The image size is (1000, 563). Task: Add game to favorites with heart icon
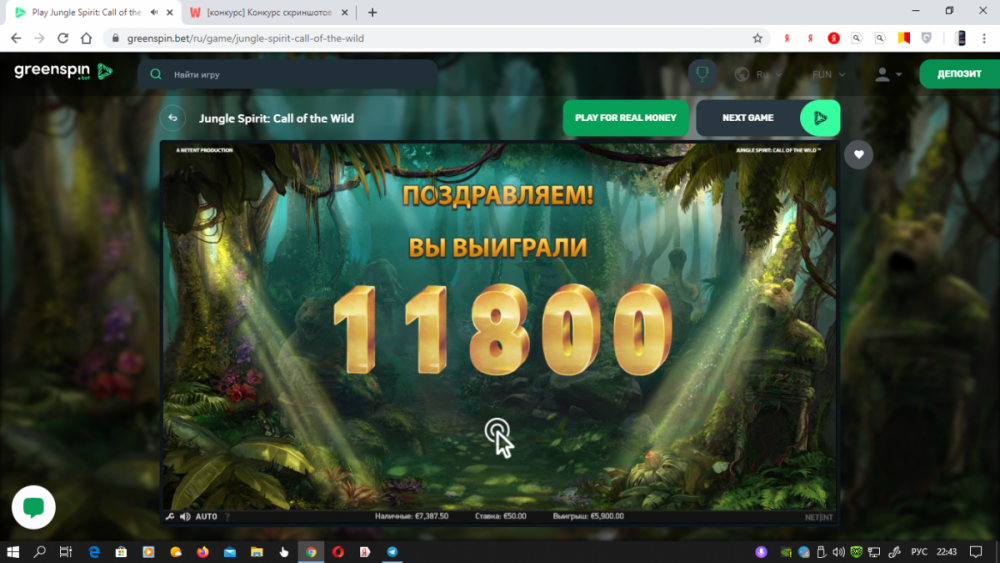click(x=858, y=154)
